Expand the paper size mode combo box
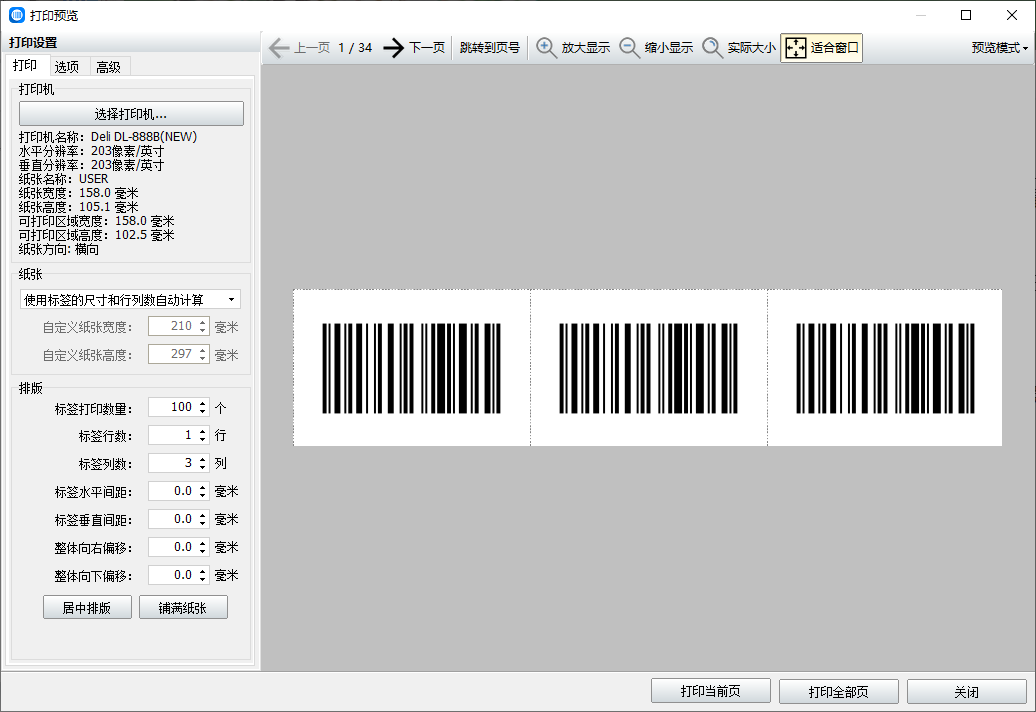Image resolution: width=1036 pixels, height=712 pixels. [x=130, y=300]
